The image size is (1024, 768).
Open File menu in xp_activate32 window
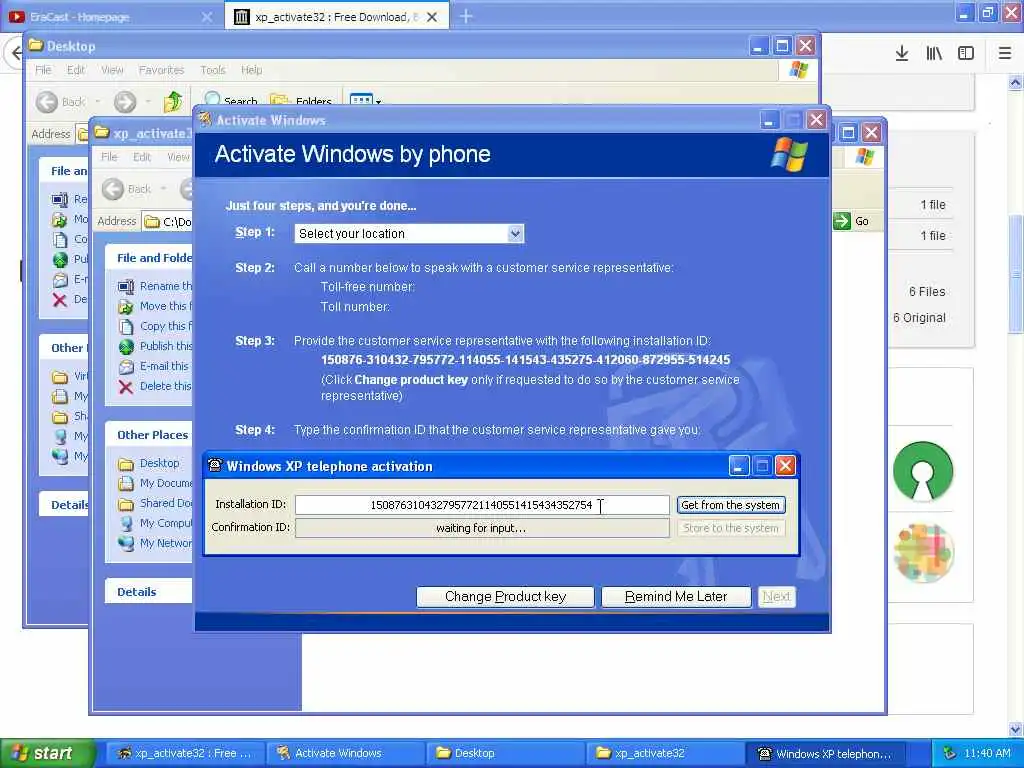pos(109,157)
